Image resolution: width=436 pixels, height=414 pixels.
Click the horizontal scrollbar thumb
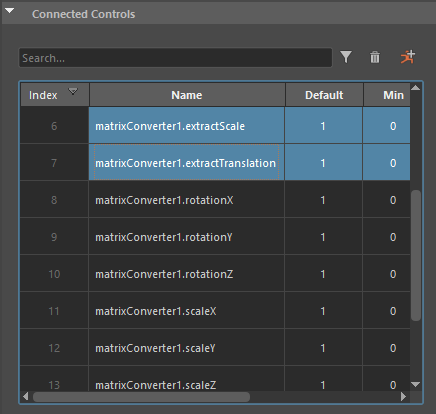point(141,397)
